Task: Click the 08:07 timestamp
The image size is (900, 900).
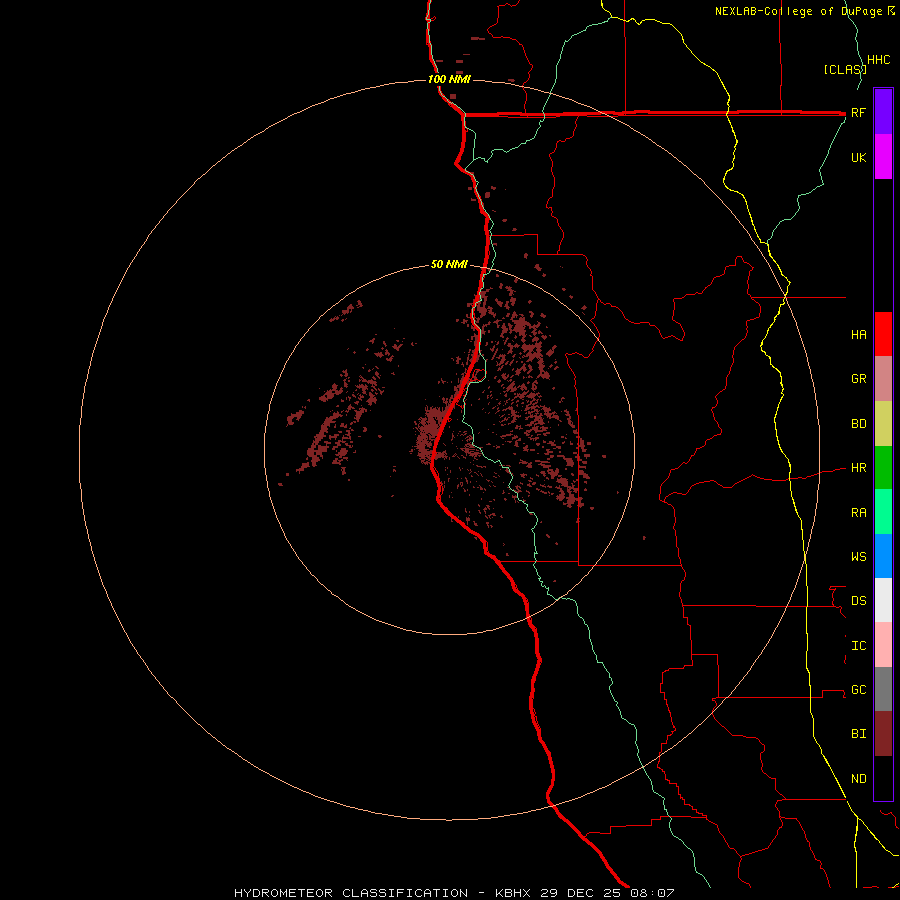Action: (652, 893)
